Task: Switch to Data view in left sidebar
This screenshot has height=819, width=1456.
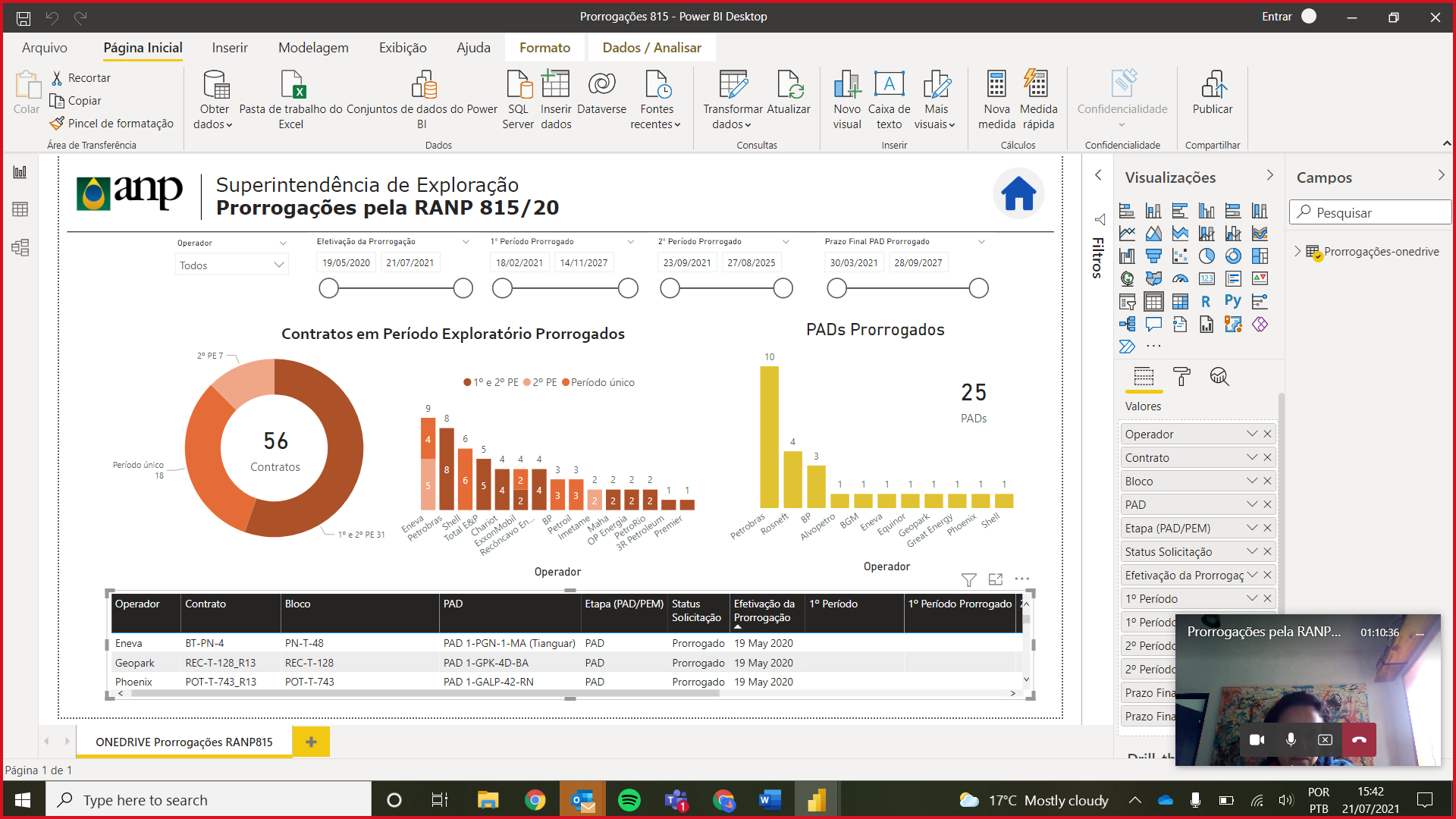Action: click(x=20, y=209)
